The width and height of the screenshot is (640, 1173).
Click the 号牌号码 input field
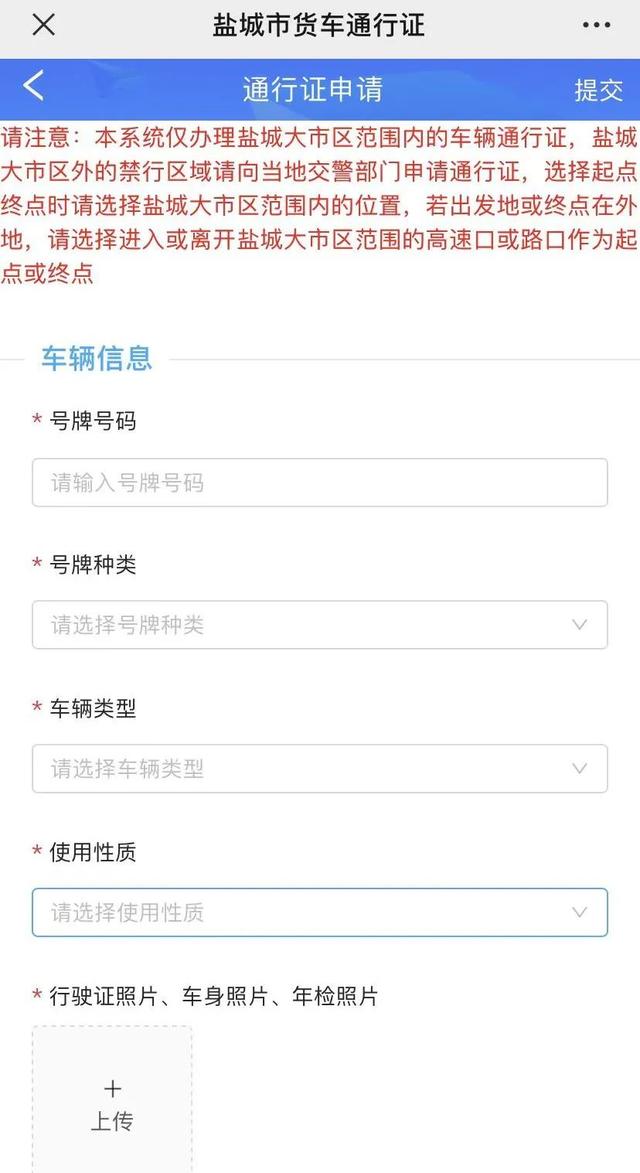[320, 482]
